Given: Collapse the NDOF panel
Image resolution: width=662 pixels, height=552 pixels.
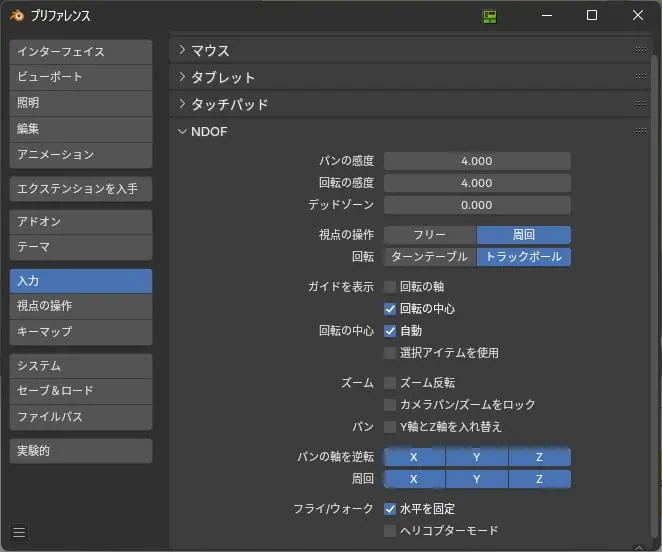Looking at the screenshot, I should pos(182,131).
